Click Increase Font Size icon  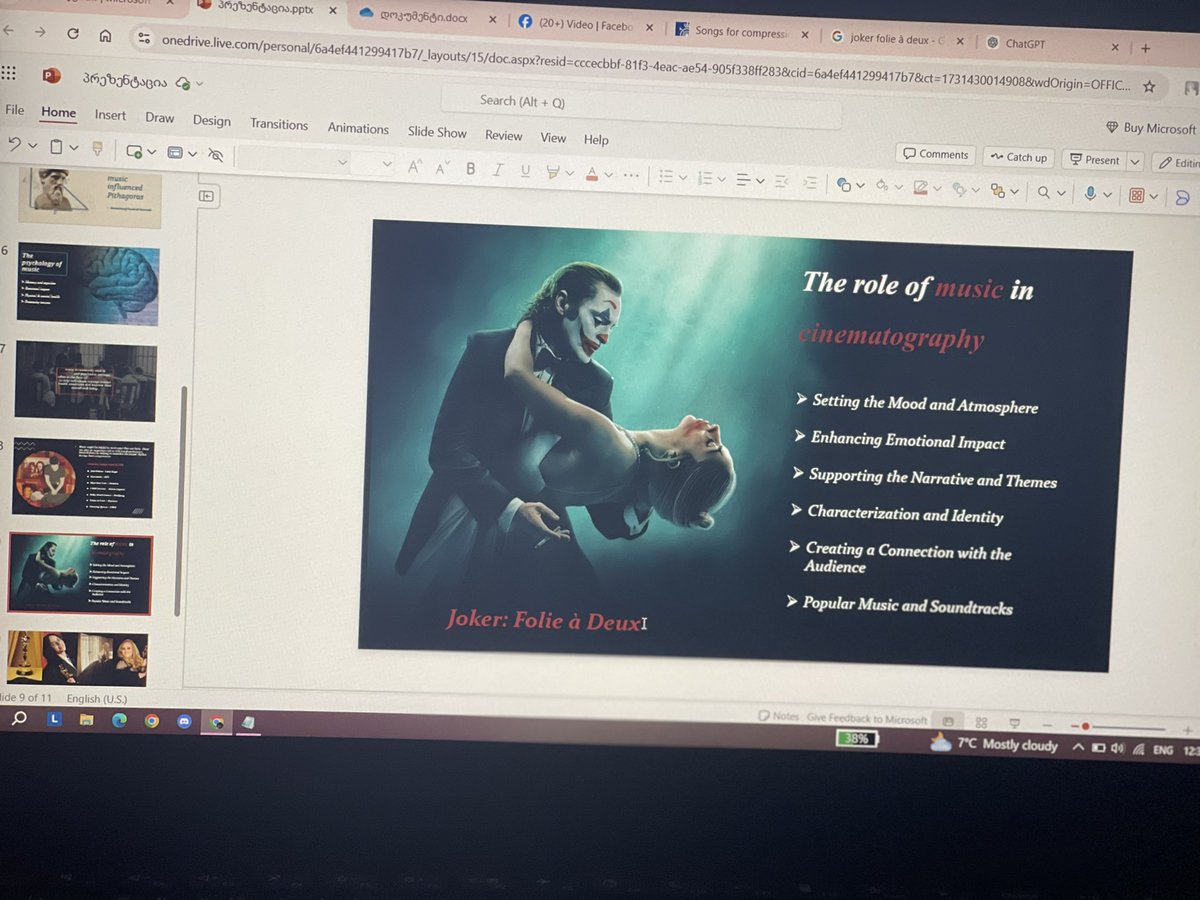pos(415,166)
